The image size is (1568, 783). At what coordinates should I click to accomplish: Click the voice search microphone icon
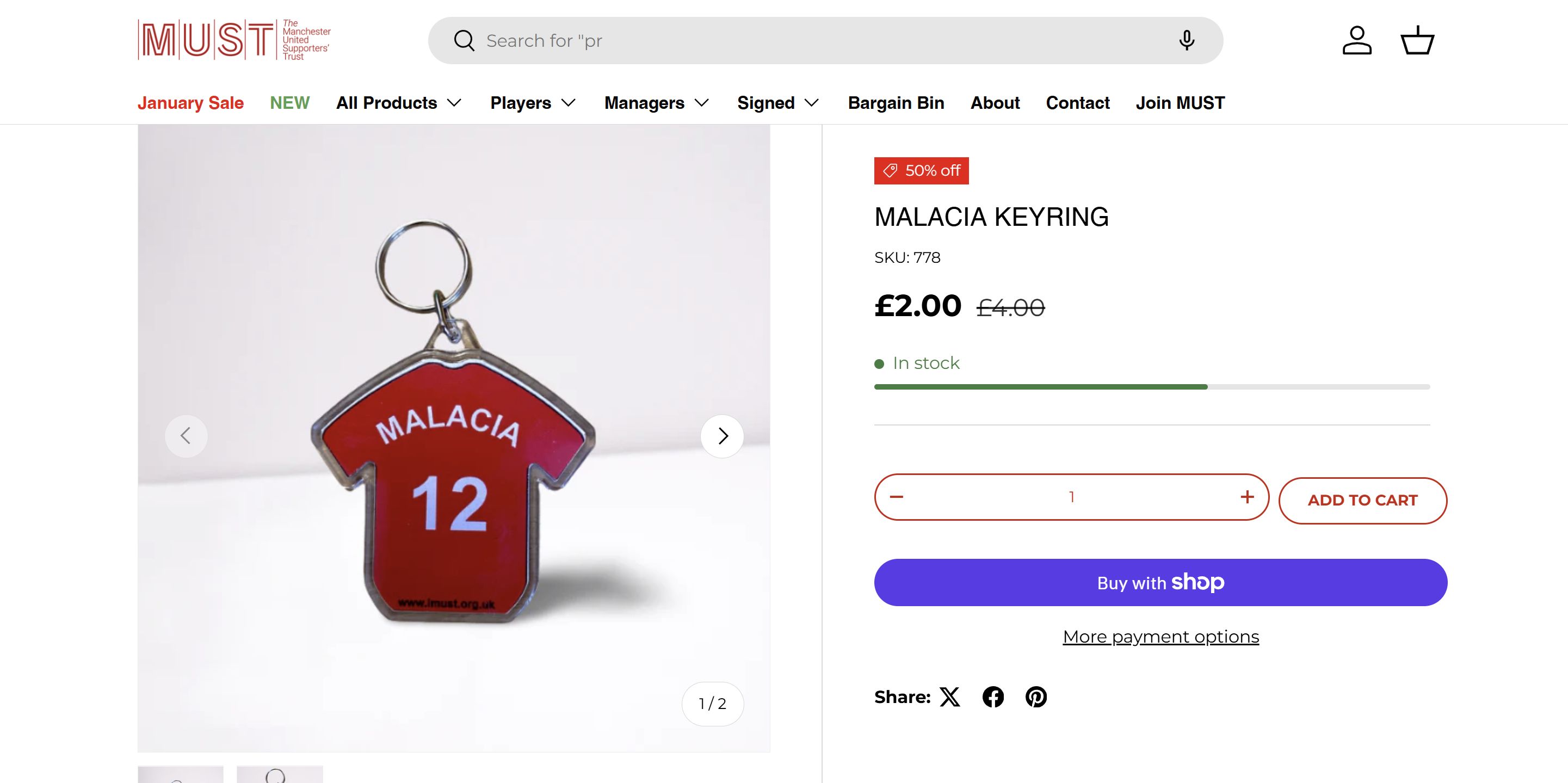pos(1186,41)
